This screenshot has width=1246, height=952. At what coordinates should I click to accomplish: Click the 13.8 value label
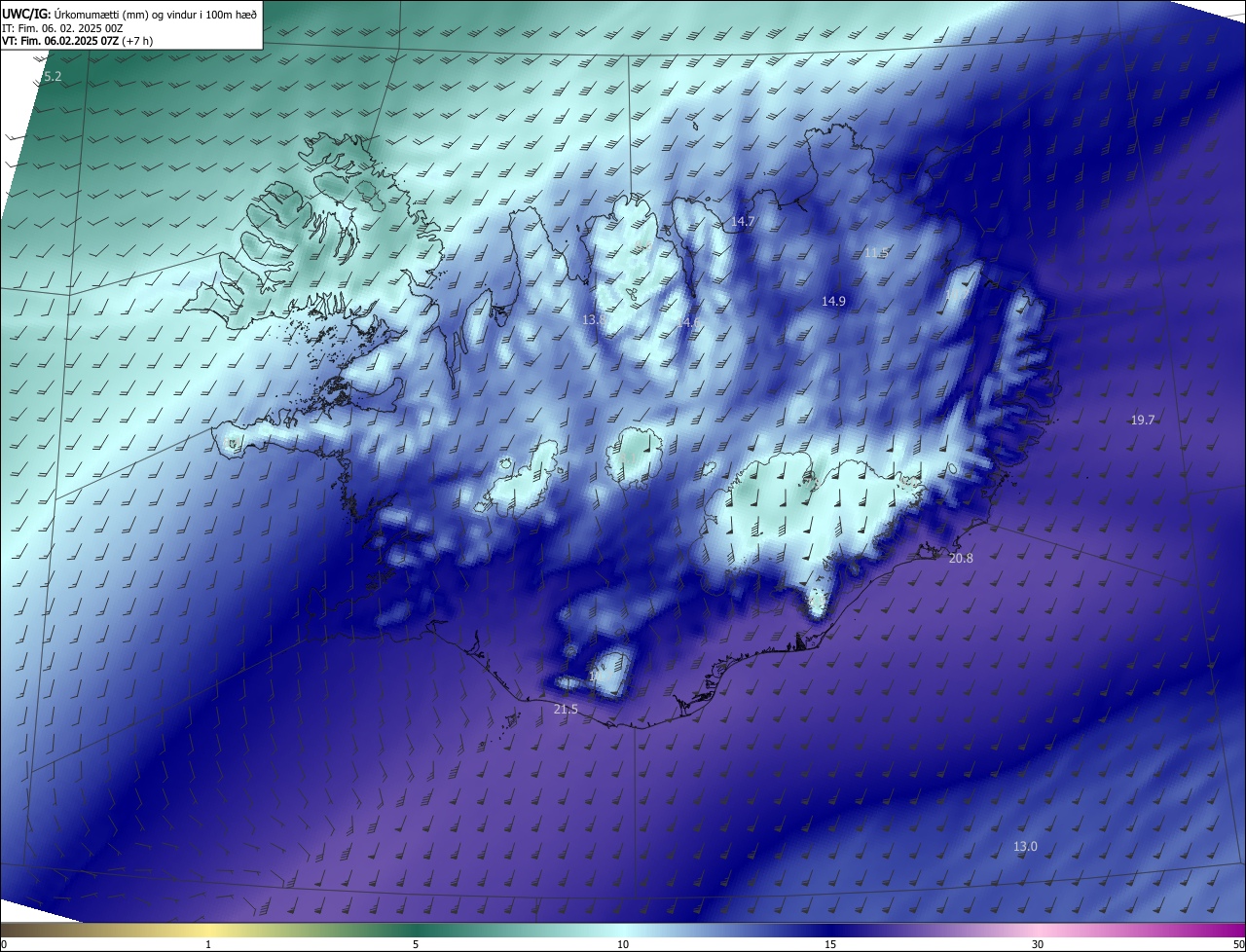tap(594, 319)
